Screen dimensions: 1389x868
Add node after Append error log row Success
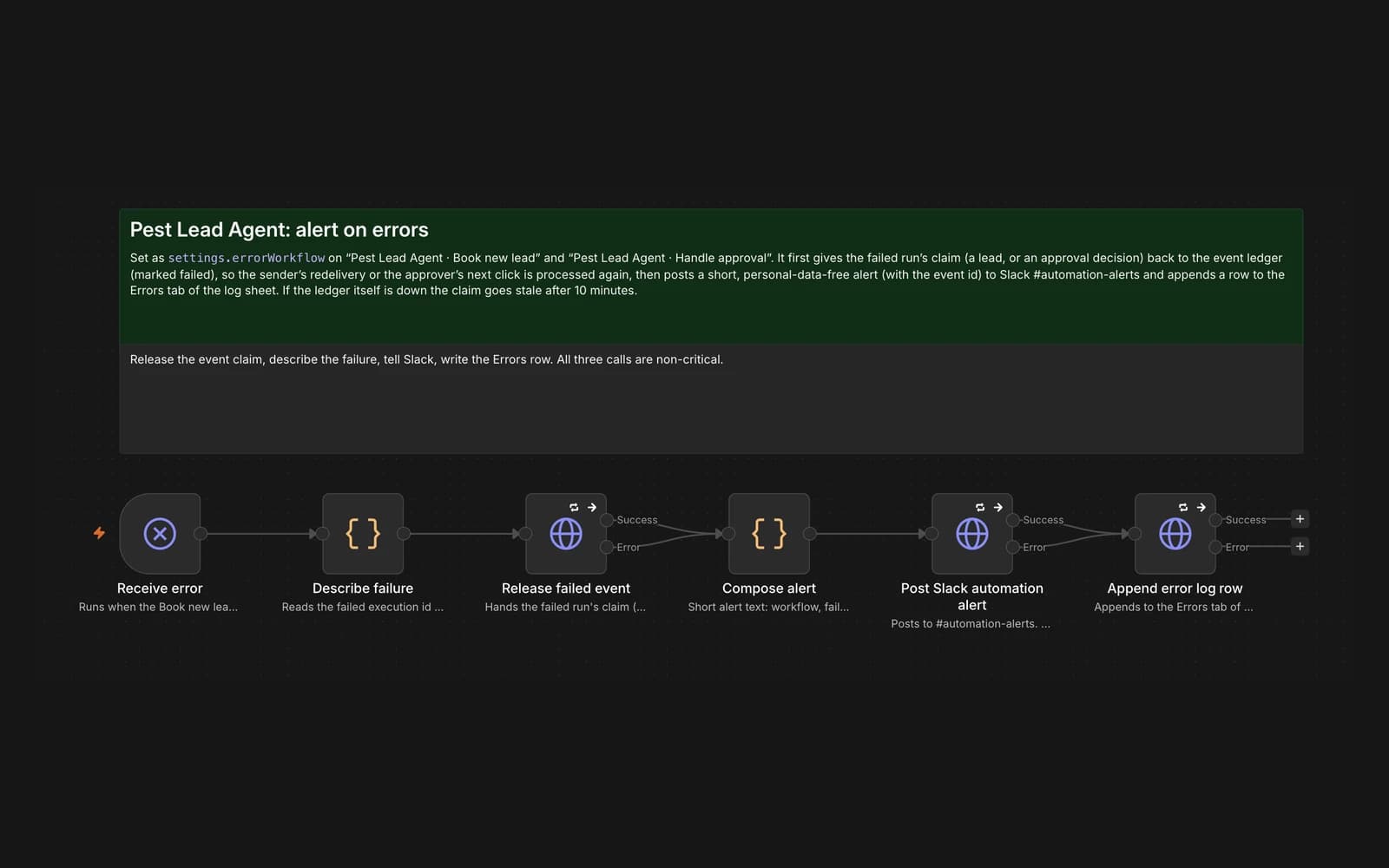coord(1300,519)
